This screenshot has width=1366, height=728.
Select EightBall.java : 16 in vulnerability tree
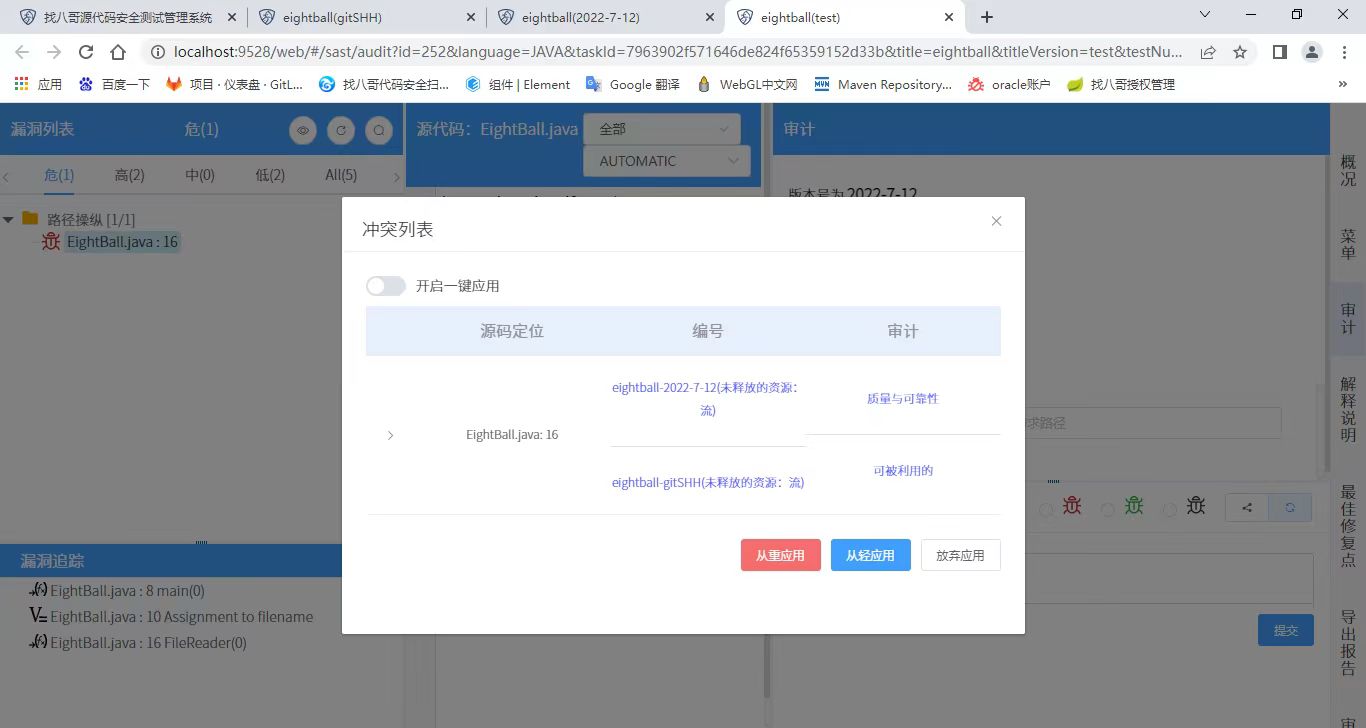click(x=122, y=242)
